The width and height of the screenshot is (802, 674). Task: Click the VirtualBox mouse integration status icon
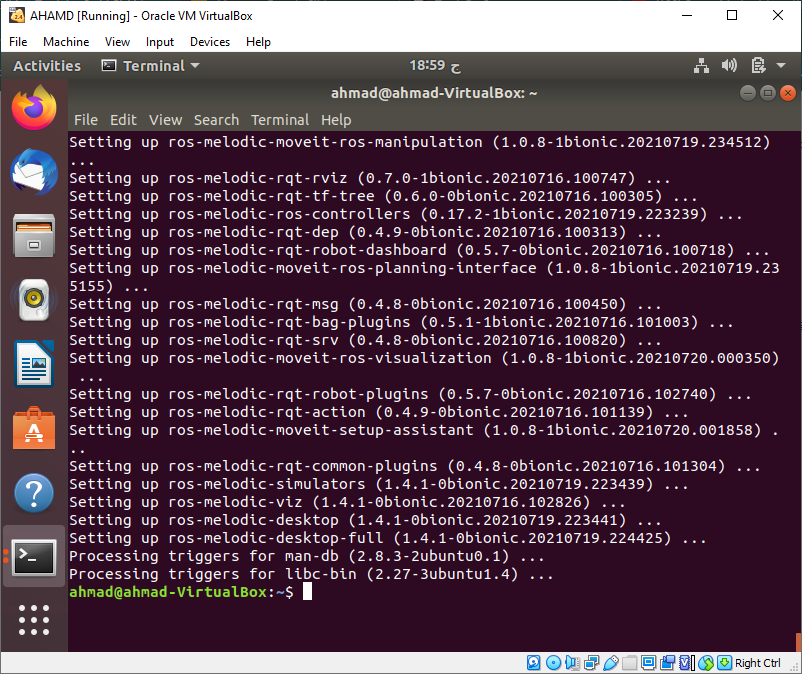[x=706, y=663]
